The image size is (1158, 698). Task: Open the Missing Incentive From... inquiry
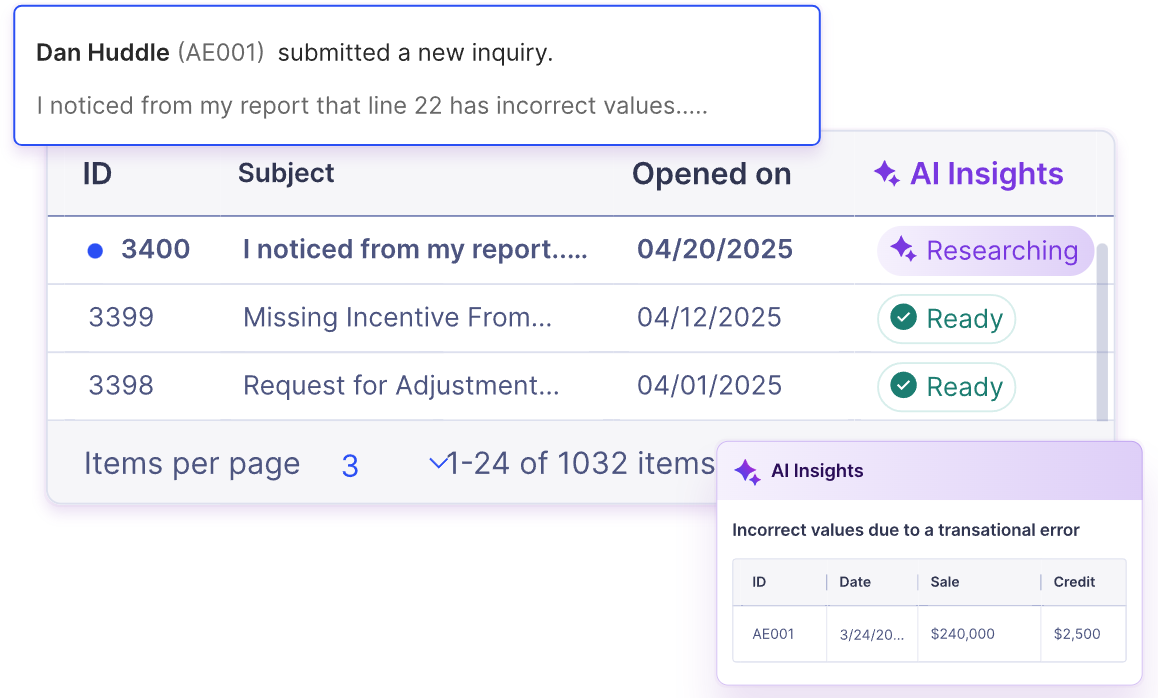397,318
